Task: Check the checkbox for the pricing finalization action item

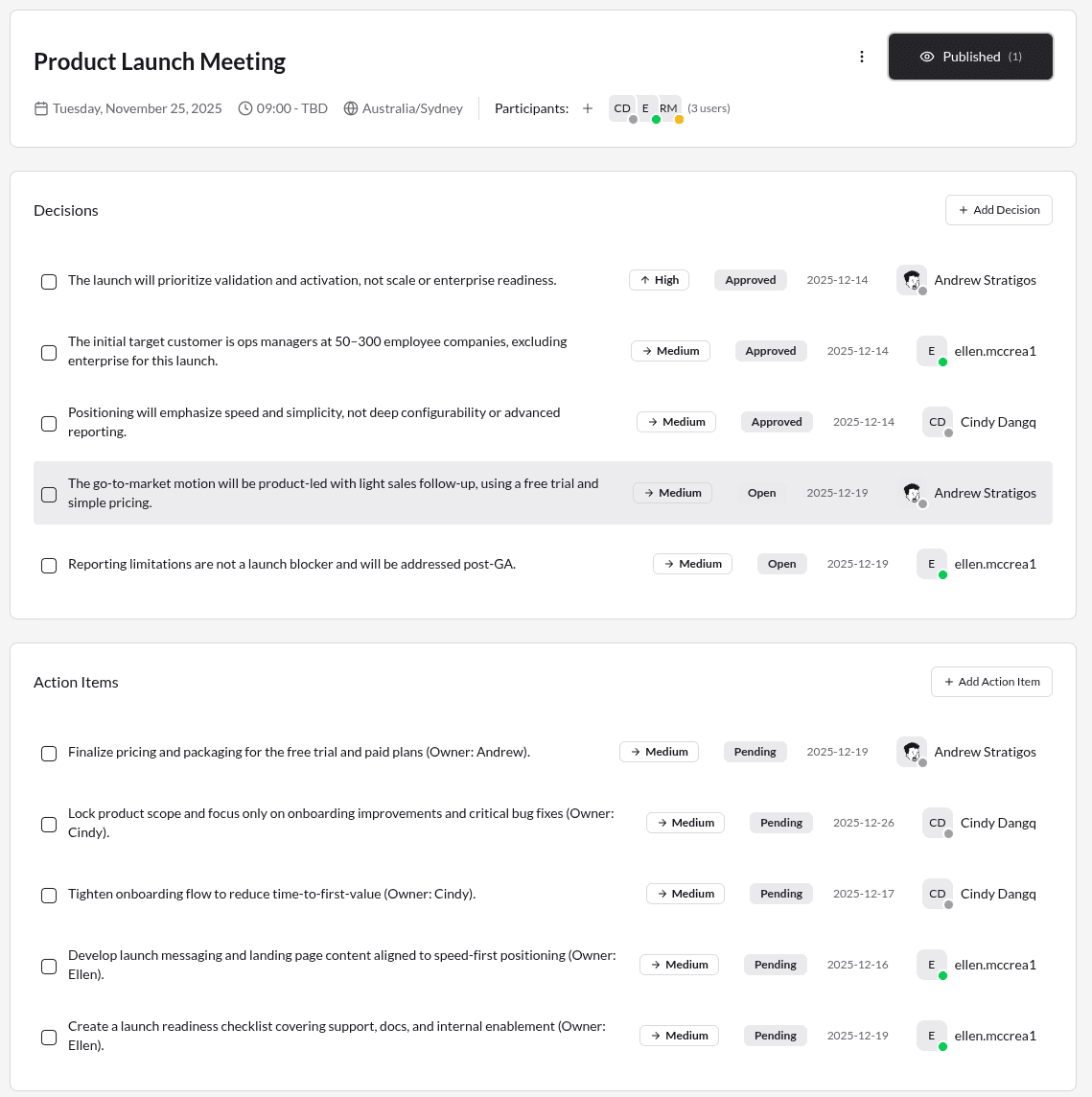Action: 49,754
